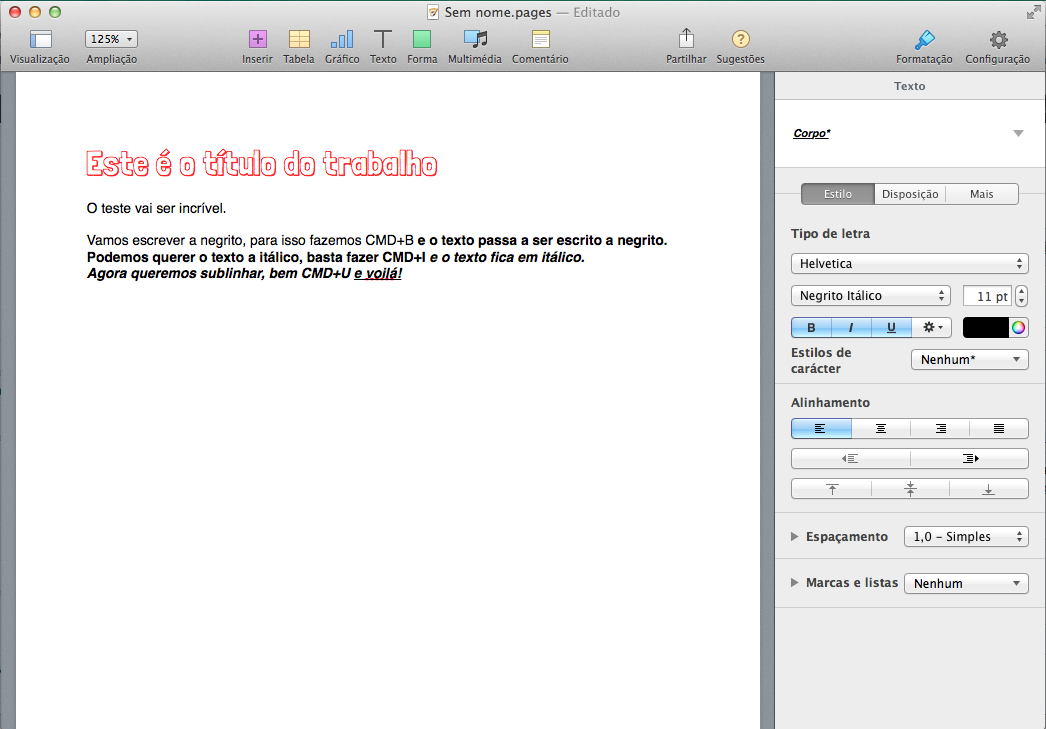Add a chart via Gráfico icon

tap(342, 39)
